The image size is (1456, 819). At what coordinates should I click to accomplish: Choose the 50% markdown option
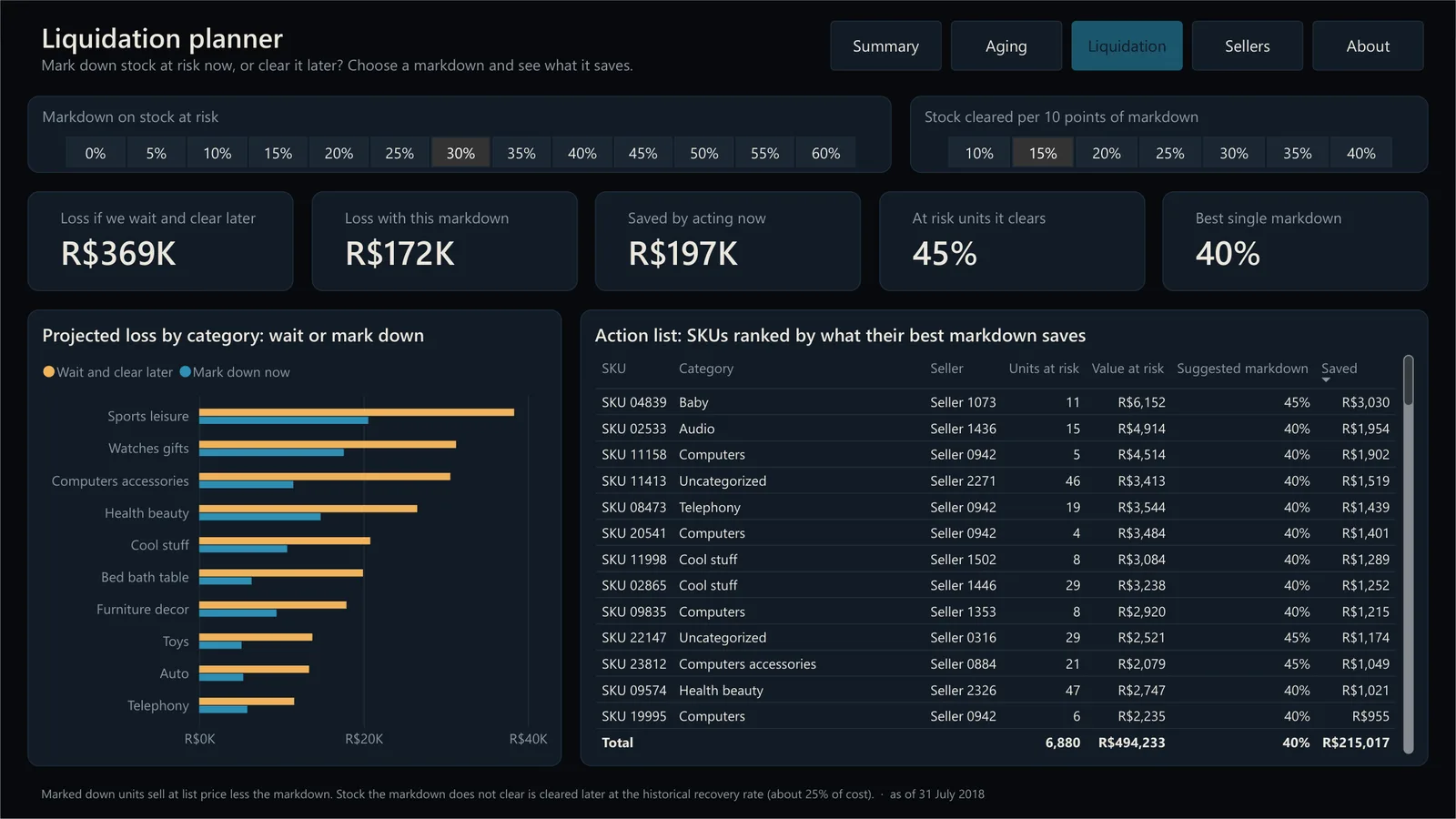coord(704,153)
